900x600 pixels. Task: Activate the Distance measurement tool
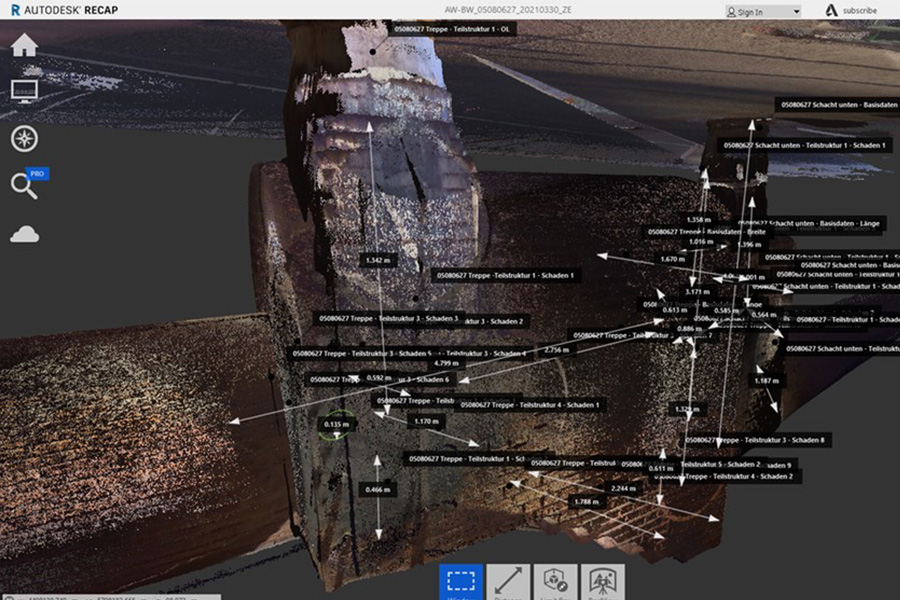[508, 583]
